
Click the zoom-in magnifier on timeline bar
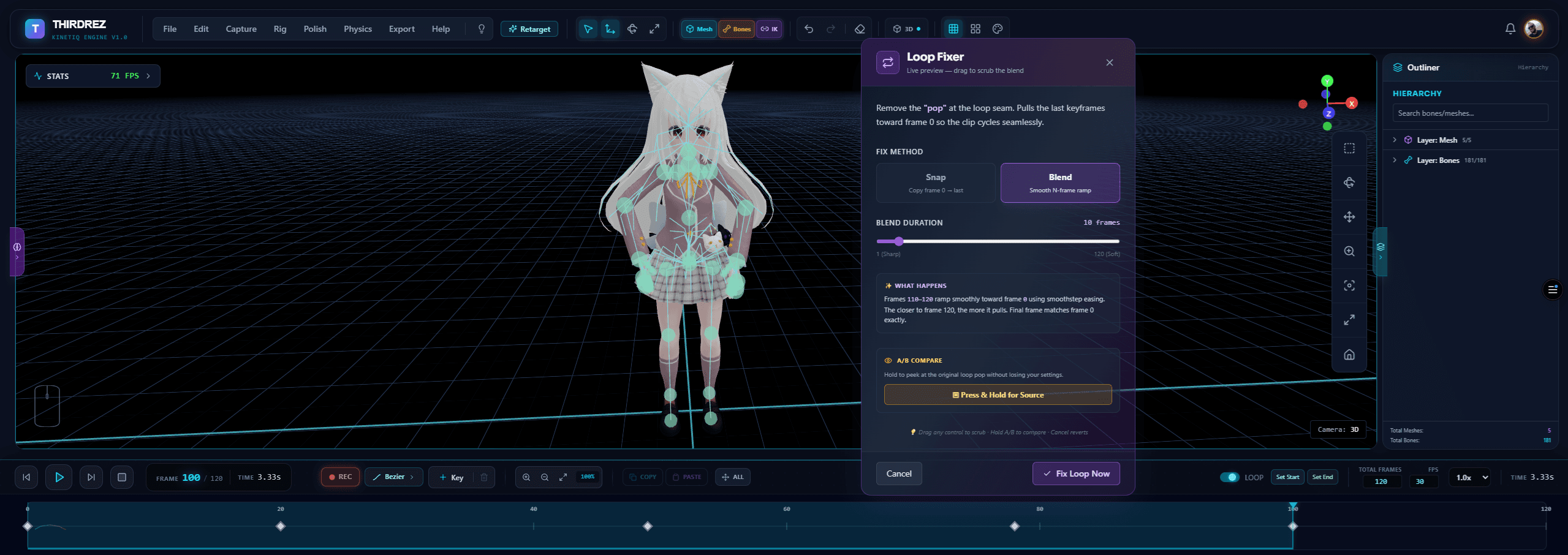[x=526, y=477]
